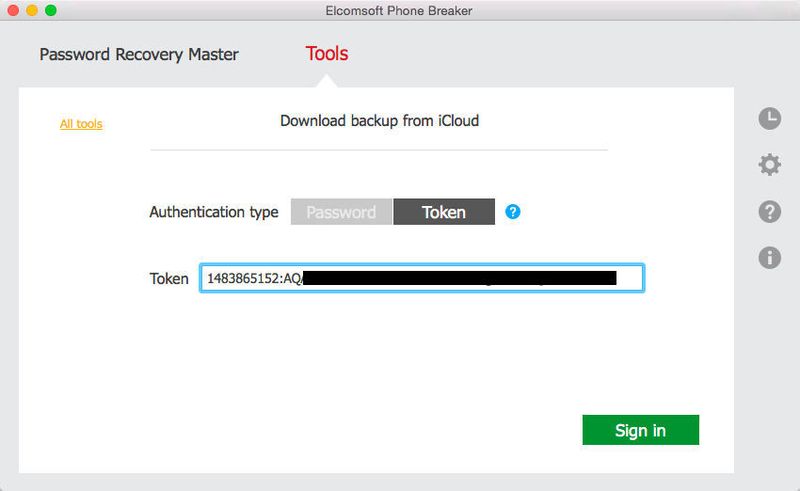
Task: Click the blue authentication help icon
Action: (x=513, y=211)
